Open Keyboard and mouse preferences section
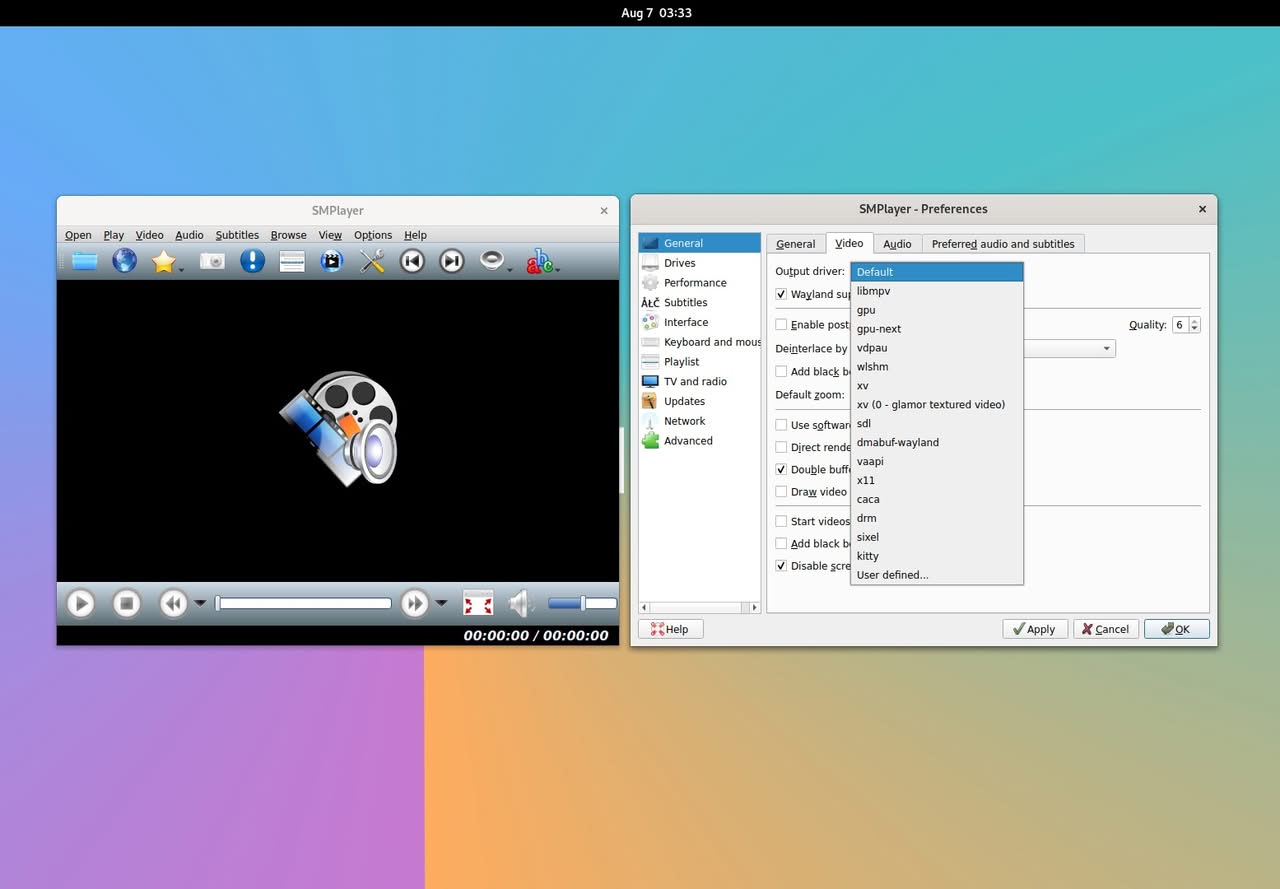Image resolution: width=1280 pixels, height=889 pixels. click(699, 342)
